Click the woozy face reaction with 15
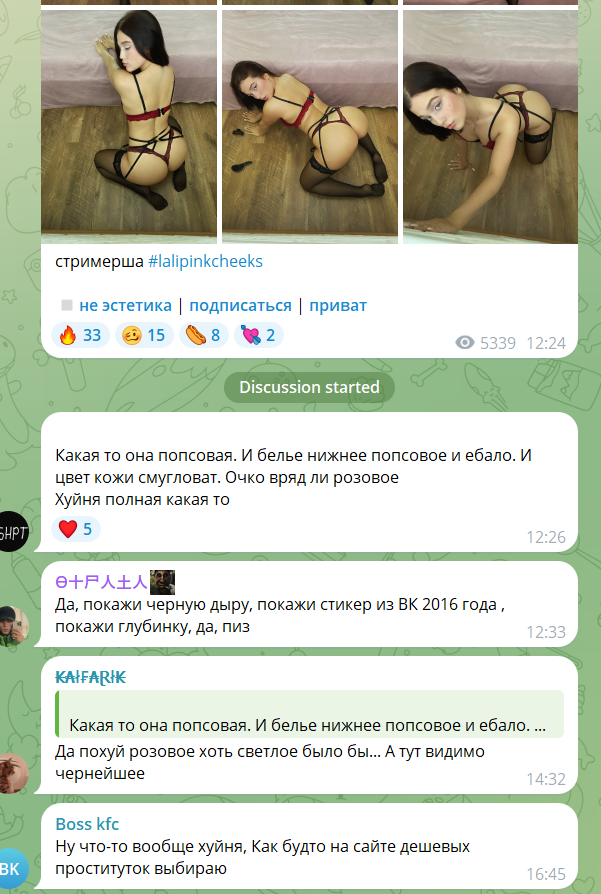 pos(144,335)
